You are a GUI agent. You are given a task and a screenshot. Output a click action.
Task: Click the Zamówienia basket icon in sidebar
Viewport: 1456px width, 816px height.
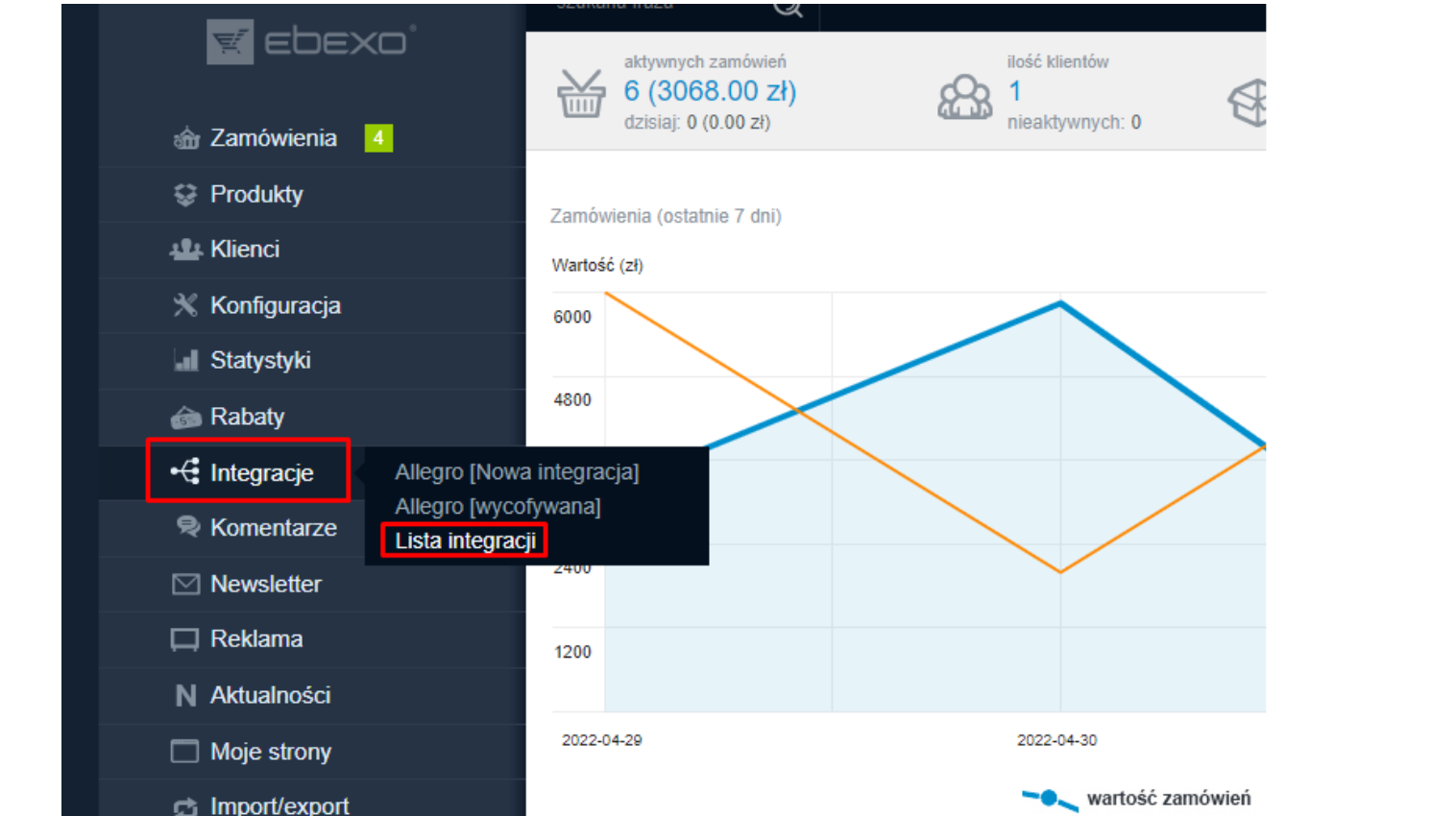pyautogui.click(x=185, y=139)
